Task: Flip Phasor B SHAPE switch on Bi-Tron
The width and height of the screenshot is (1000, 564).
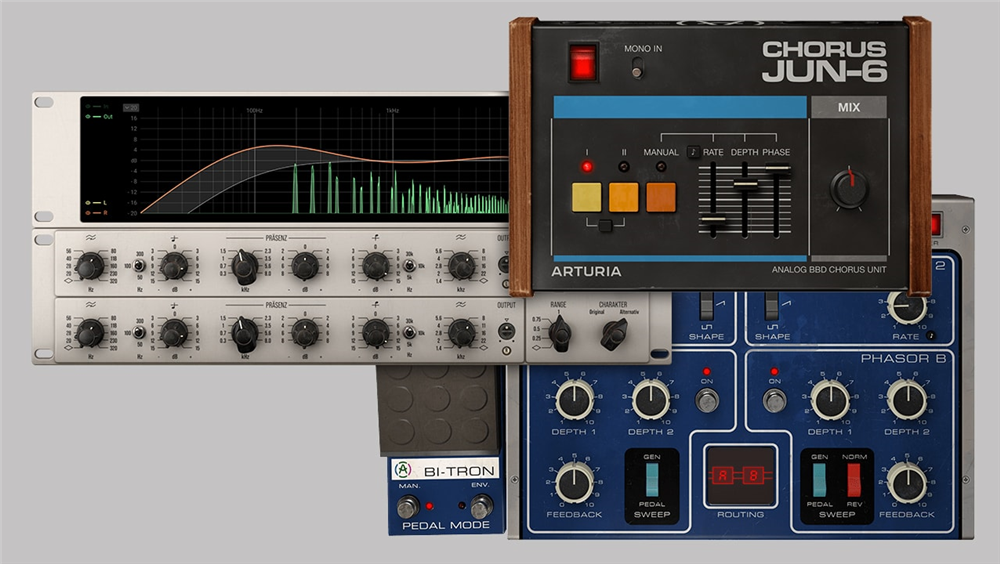Action: pos(772,306)
